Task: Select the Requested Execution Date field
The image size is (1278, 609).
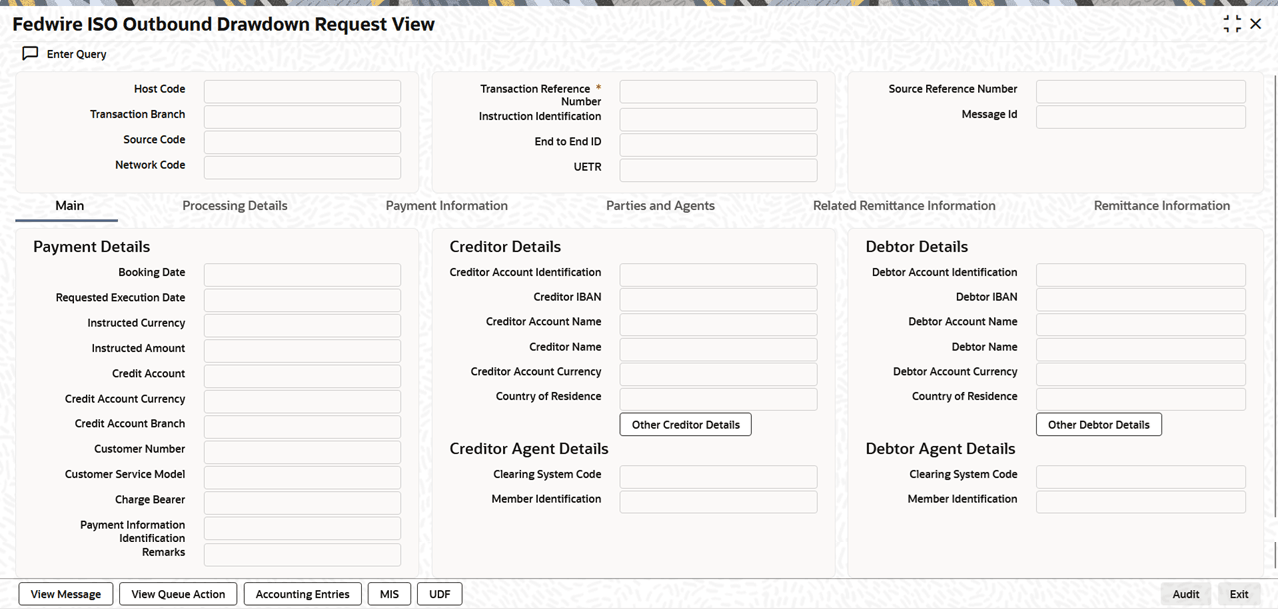Action: tap(302, 300)
